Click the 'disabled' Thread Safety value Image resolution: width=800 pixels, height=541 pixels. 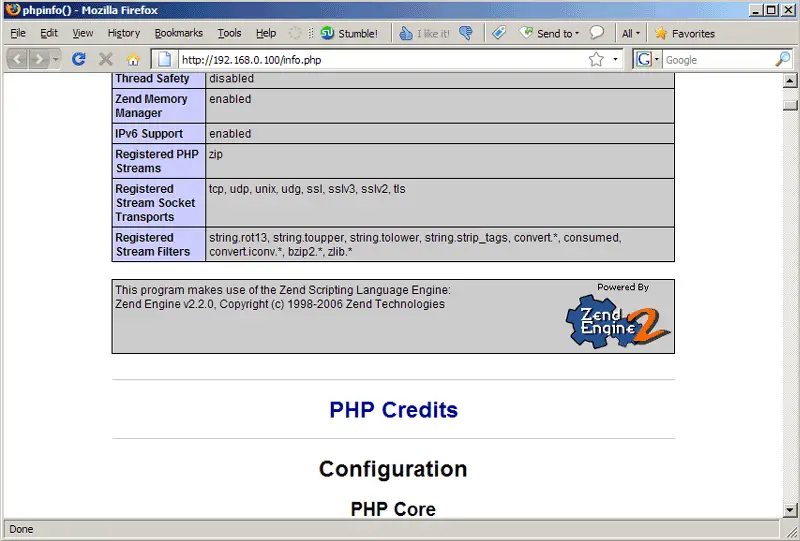[x=231, y=79]
